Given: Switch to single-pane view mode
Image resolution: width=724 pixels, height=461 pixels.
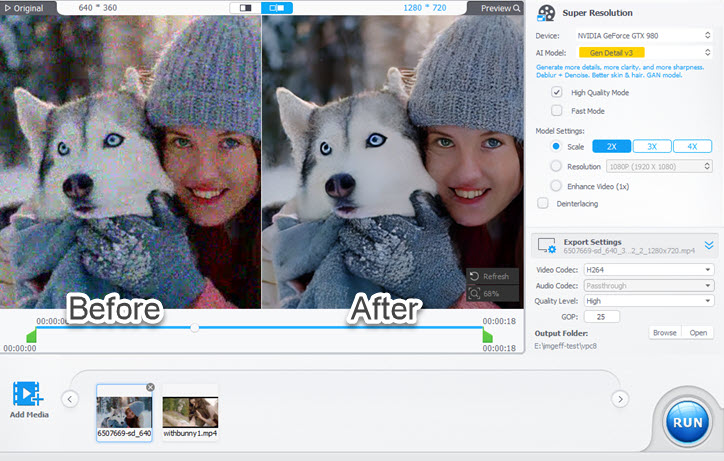Looking at the screenshot, I should coord(245,8).
